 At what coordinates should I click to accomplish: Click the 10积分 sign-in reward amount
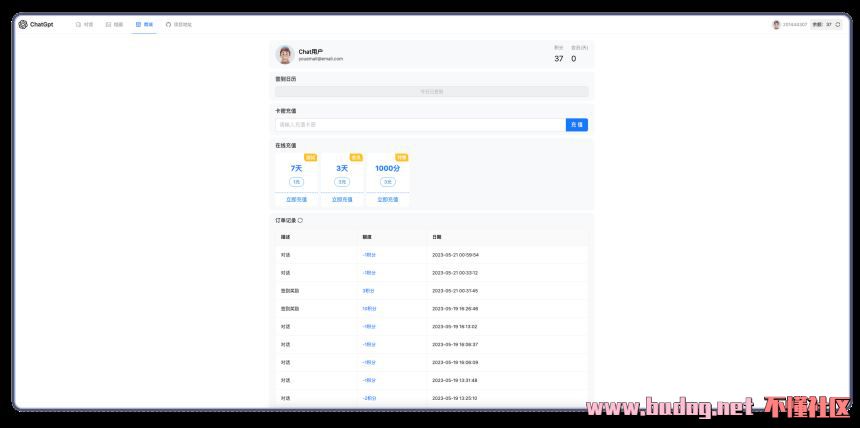point(369,309)
